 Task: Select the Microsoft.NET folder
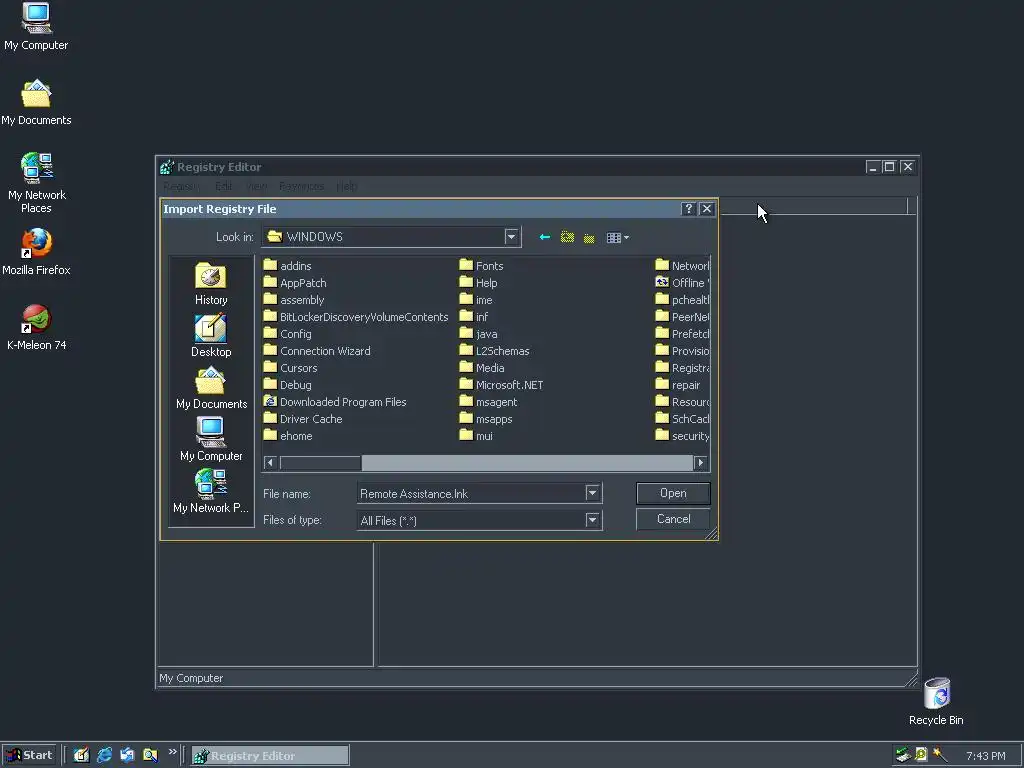(x=501, y=385)
